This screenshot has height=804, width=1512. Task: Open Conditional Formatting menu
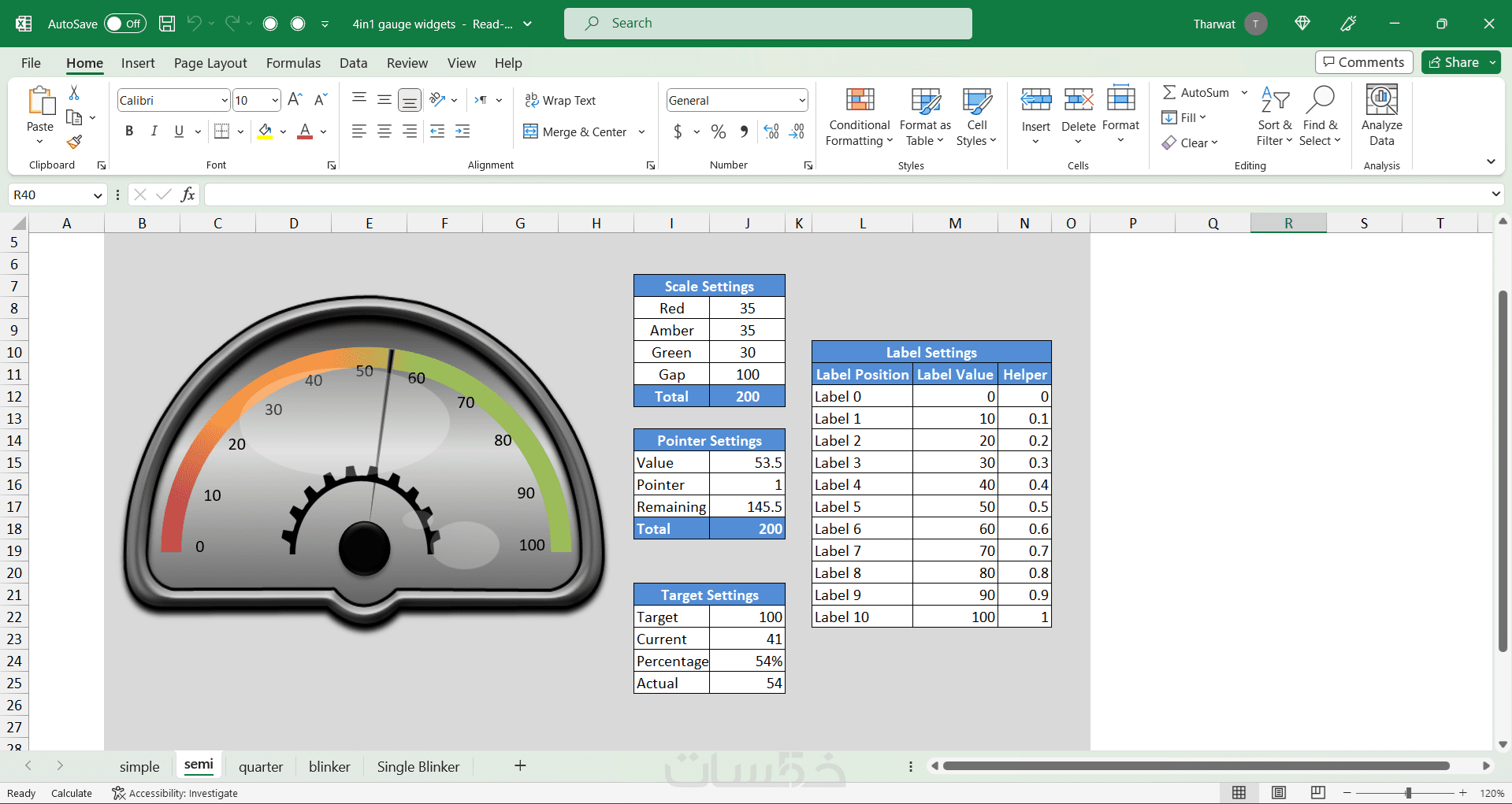(x=859, y=117)
